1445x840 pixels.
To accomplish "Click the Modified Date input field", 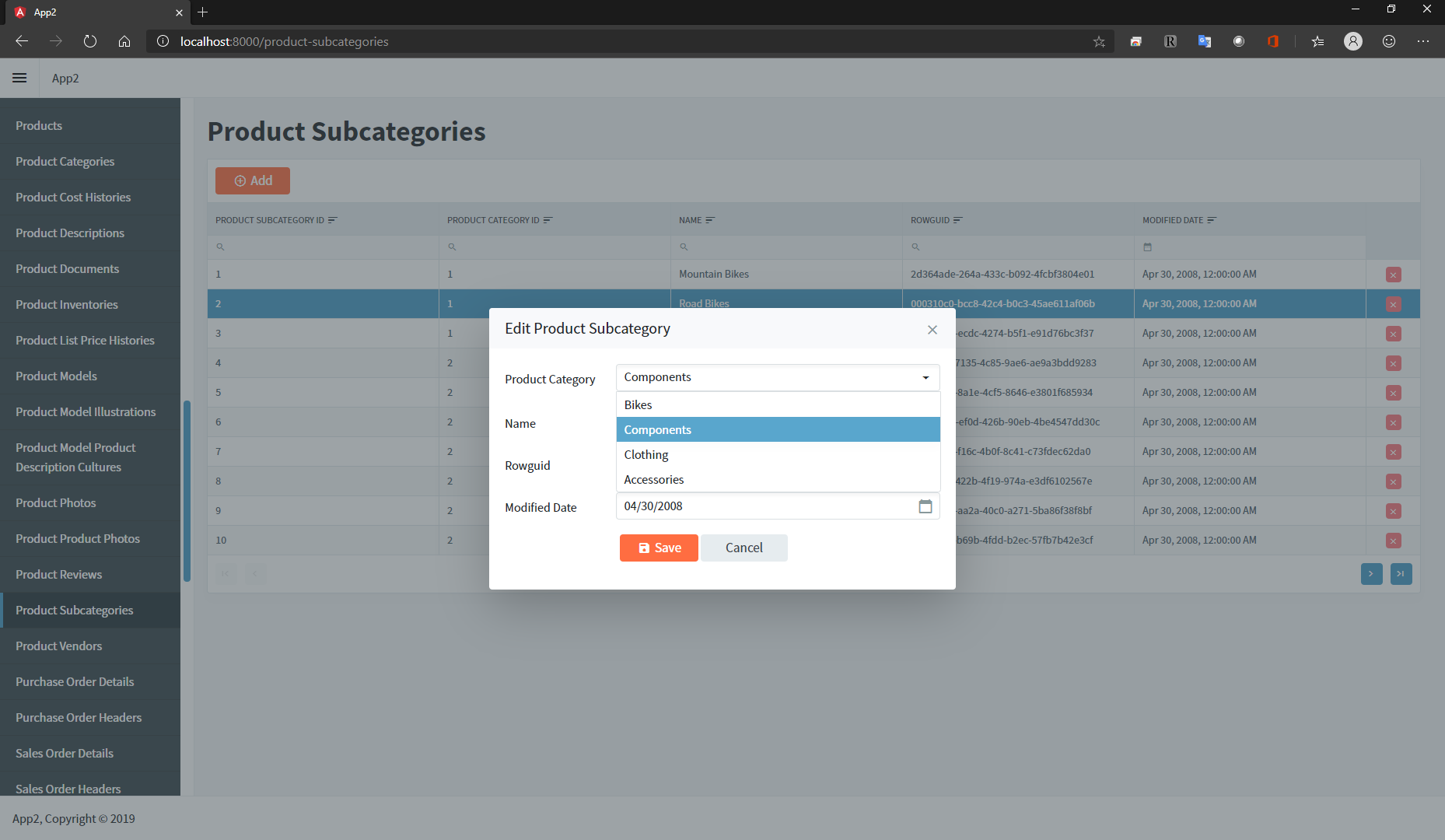I will (766, 506).
